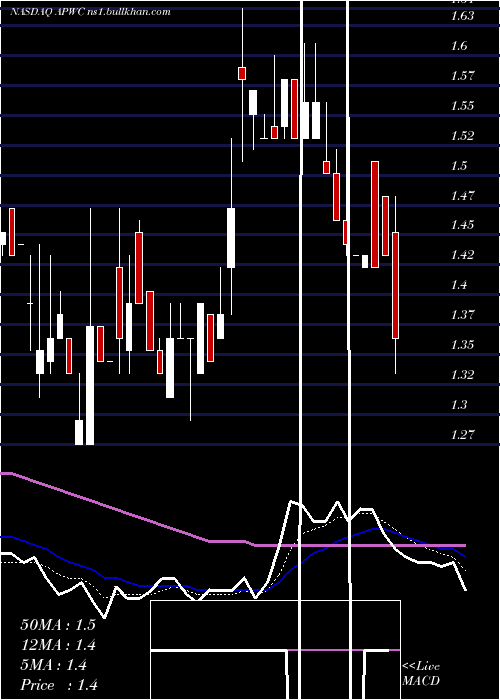500x700 pixels.
Task: Click the 1.52 price axis label
Action: (462, 136)
